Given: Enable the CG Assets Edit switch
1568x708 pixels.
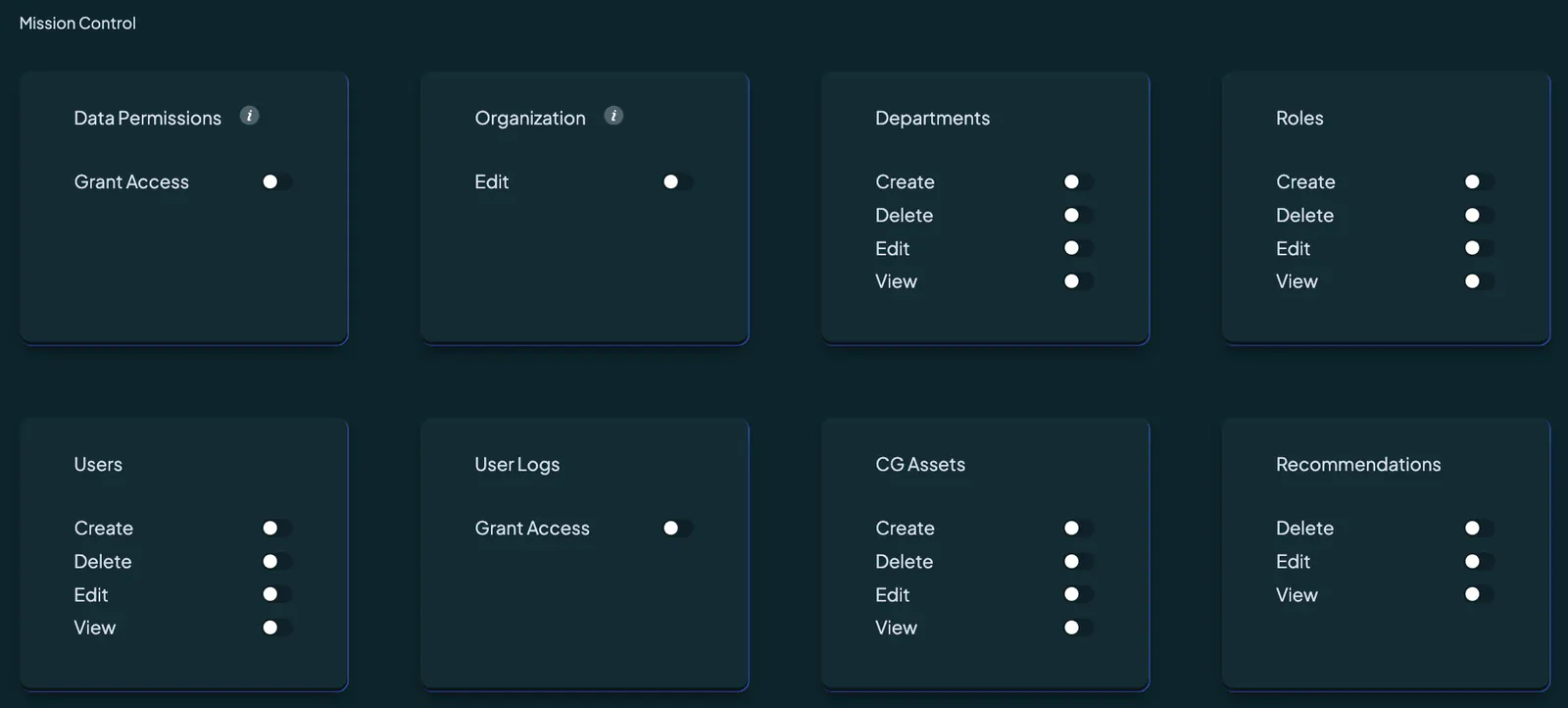Looking at the screenshot, I should coord(1079,594).
